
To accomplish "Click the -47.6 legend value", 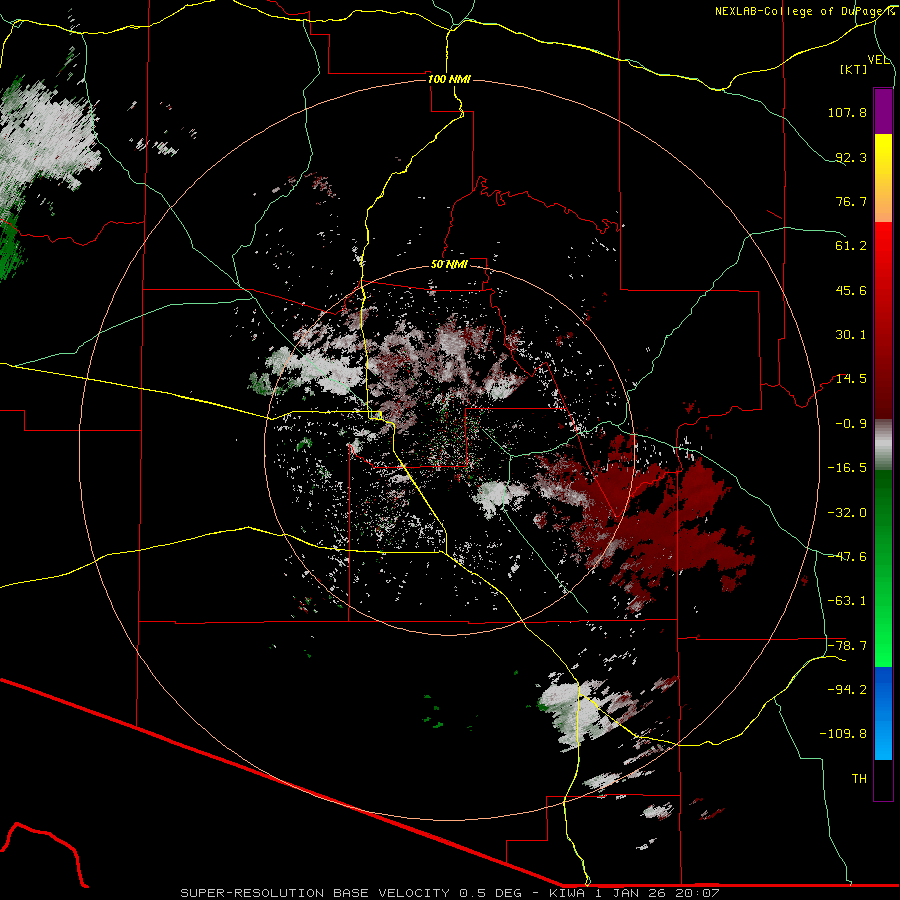I will pyautogui.click(x=847, y=557).
